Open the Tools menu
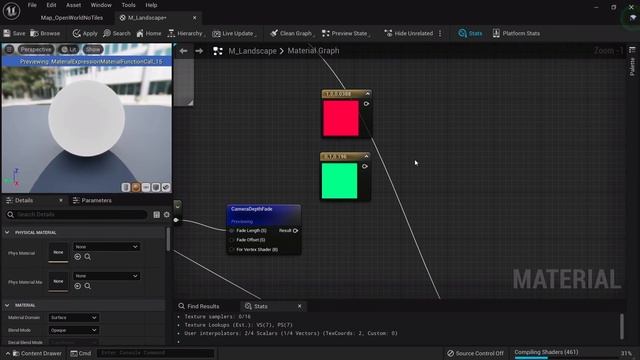This screenshot has height=360, width=640. 128,5
